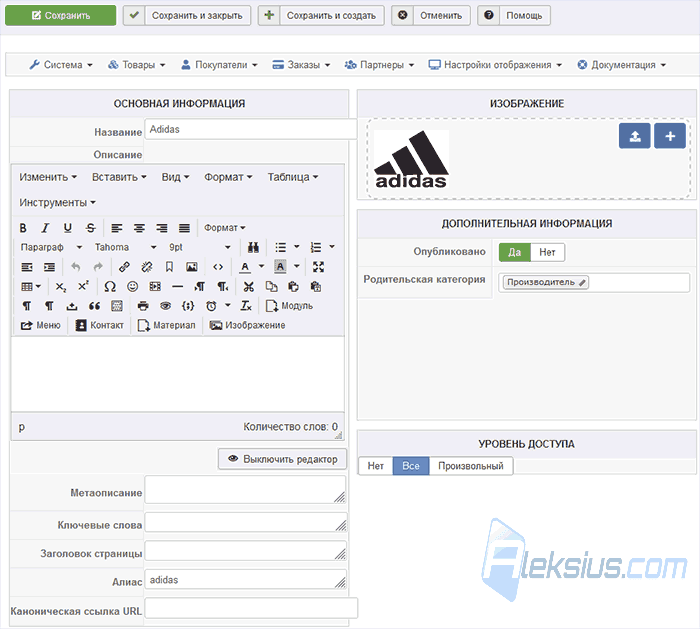Cut selected text with the scissors icon
This screenshot has width=700, height=629.
coord(249,287)
